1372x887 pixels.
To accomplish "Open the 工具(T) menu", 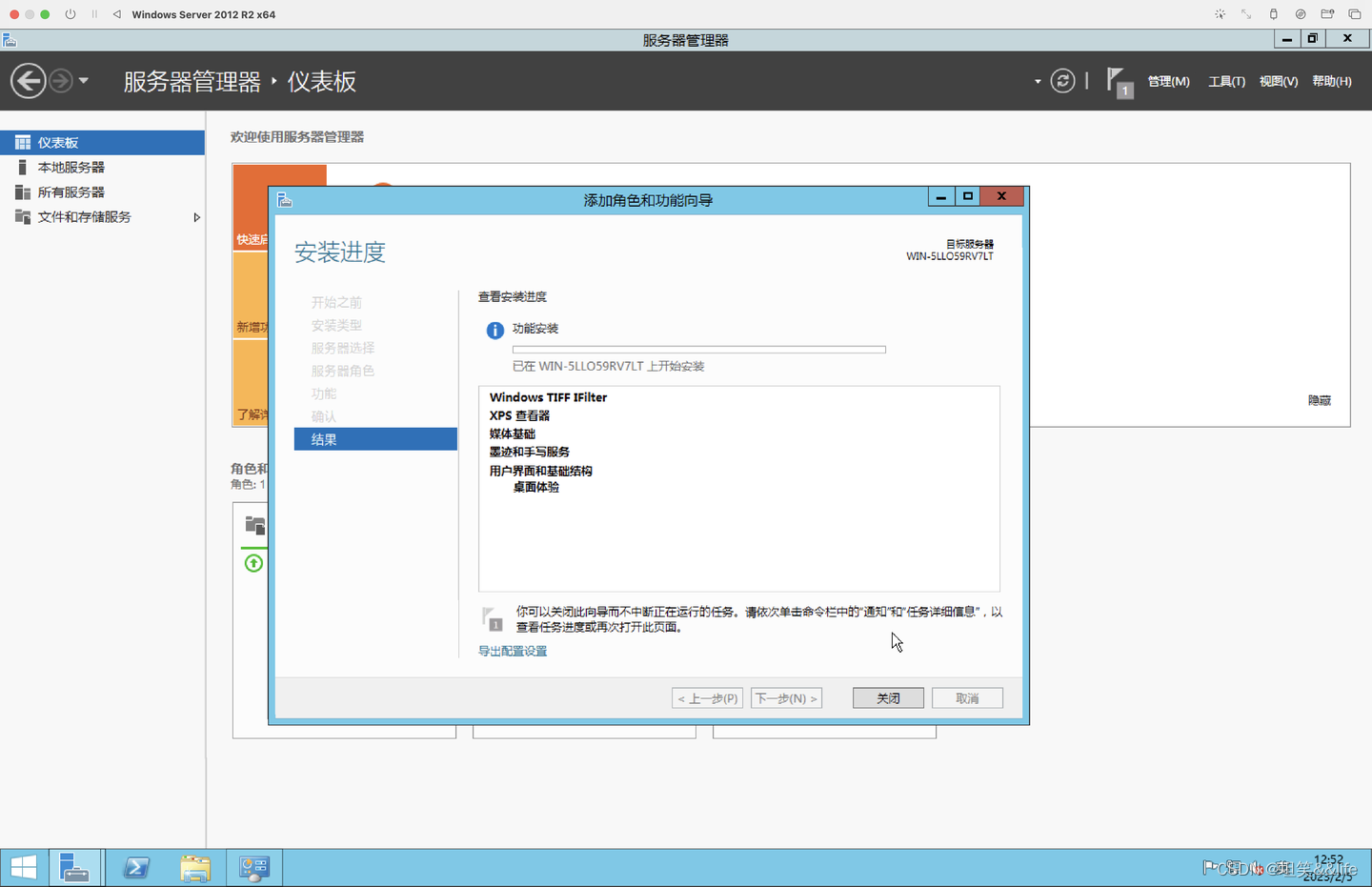I will pyautogui.click(x=1226, y=82).
